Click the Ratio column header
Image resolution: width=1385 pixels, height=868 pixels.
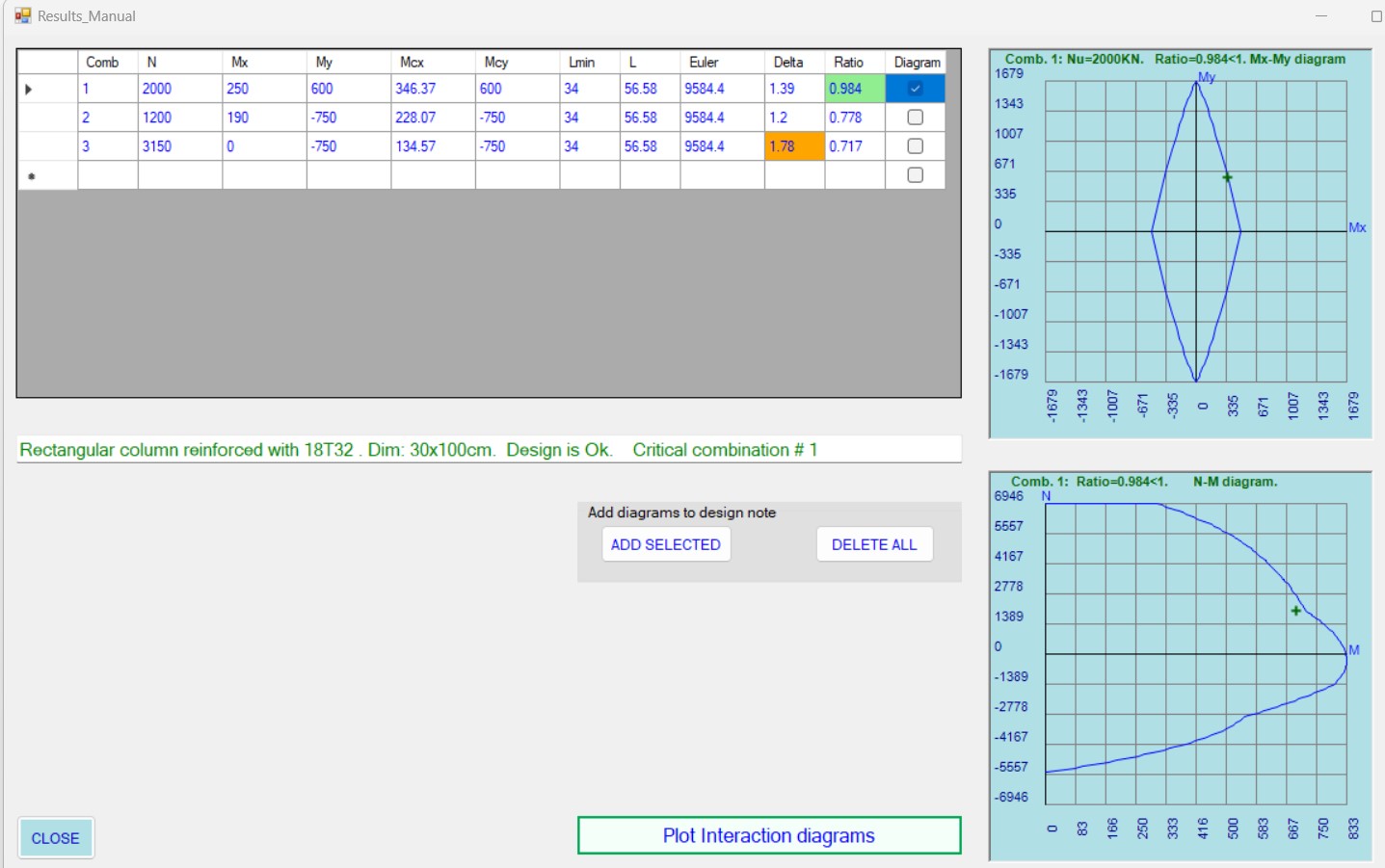pyautogui.click(x=855, y=62)
